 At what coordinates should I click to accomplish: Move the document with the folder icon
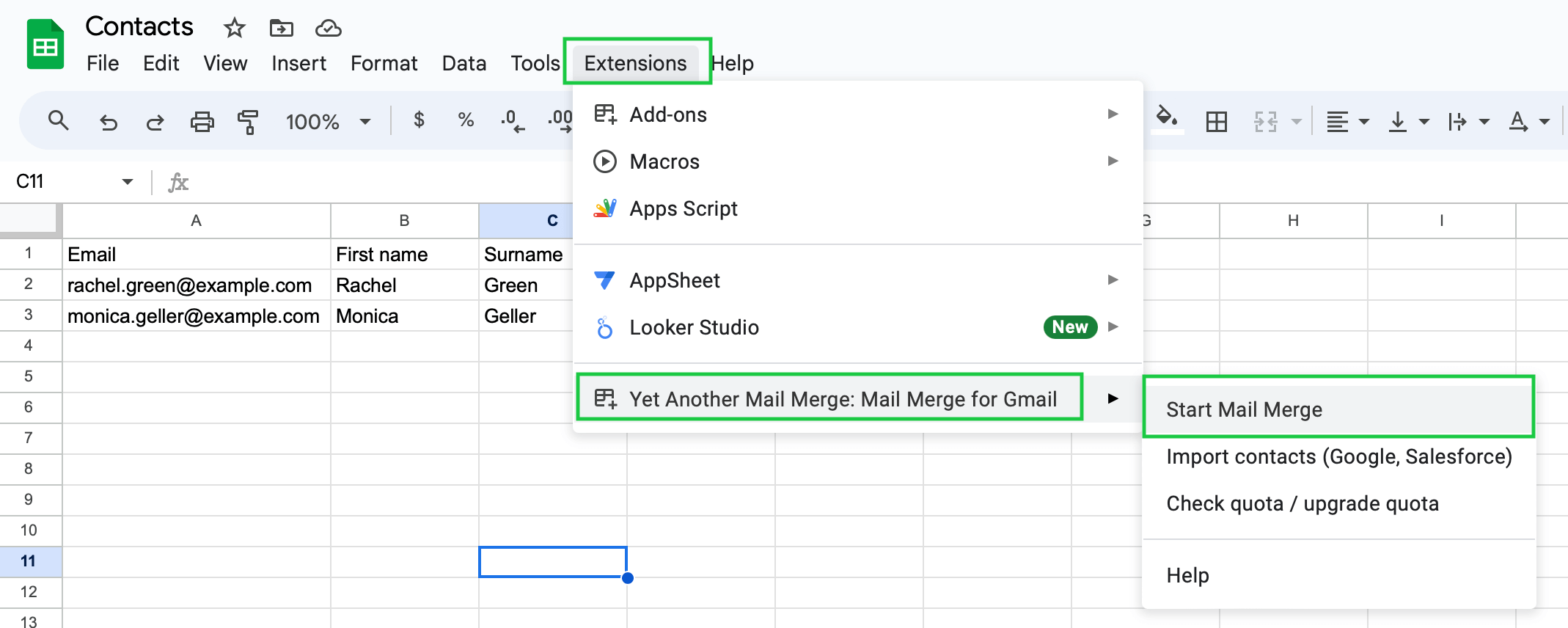pyautogui.click(x=281, y=29)
